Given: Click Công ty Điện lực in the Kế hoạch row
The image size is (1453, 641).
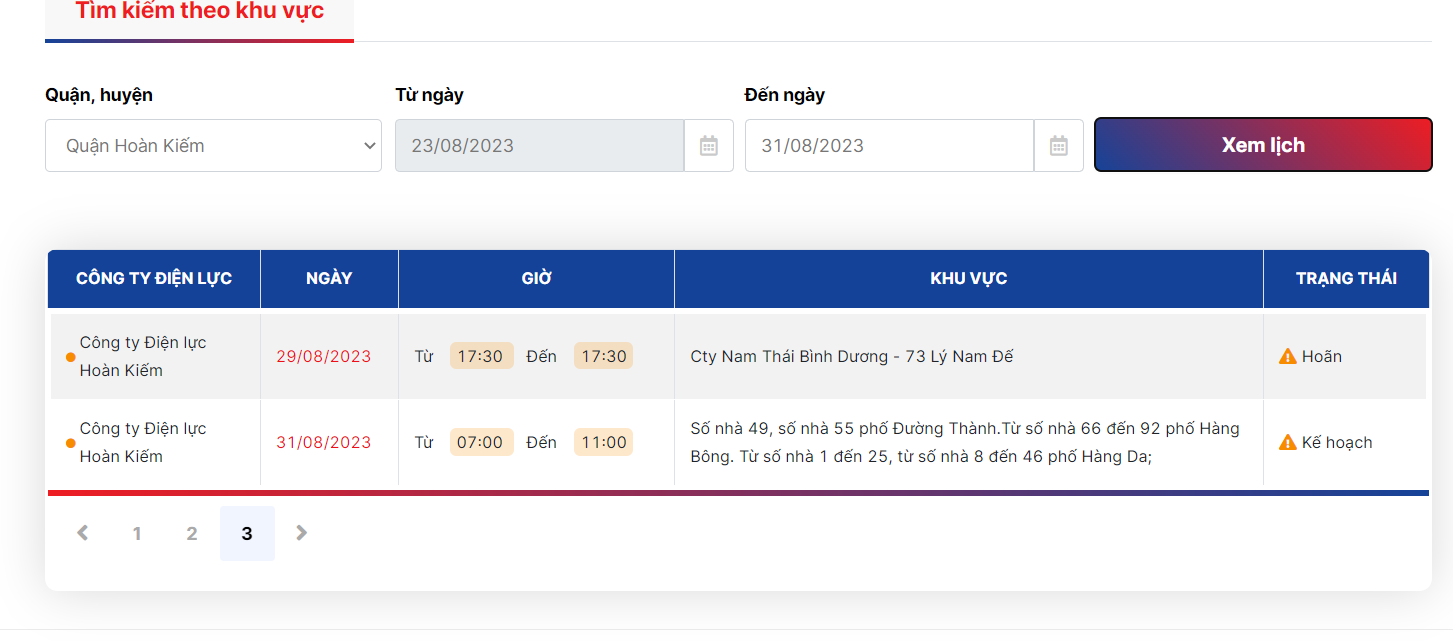Looking at the screenshot, I should click(143, 442).
